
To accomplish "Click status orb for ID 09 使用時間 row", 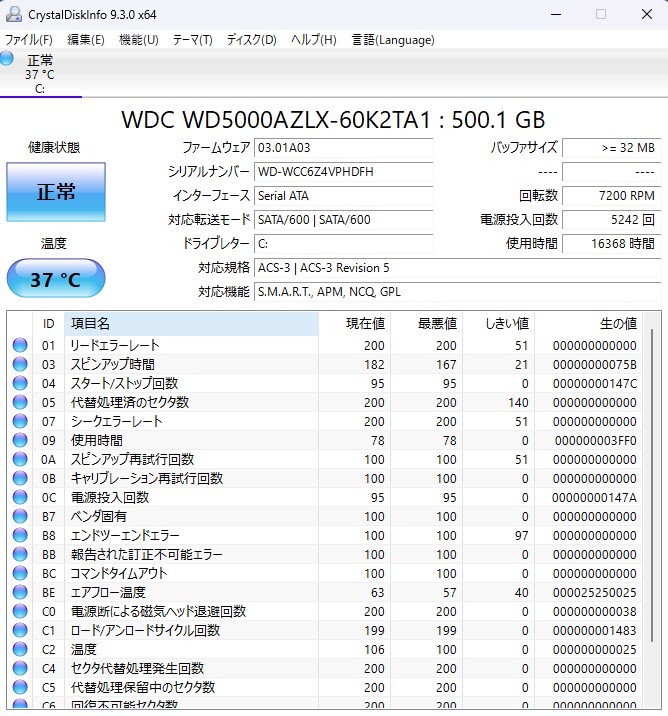I will point(20,440).
